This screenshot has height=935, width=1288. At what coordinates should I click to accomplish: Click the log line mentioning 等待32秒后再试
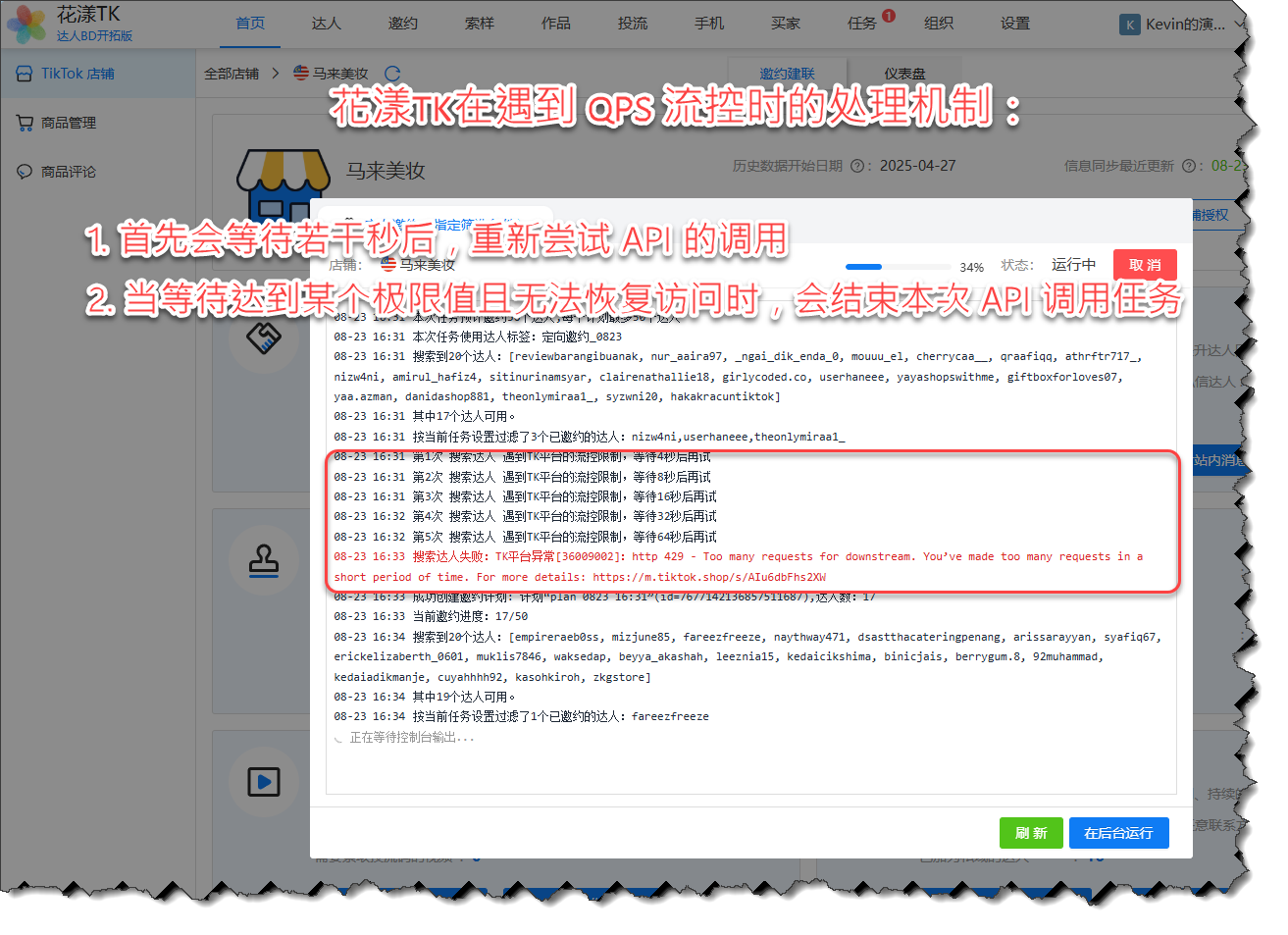[525, 516]
